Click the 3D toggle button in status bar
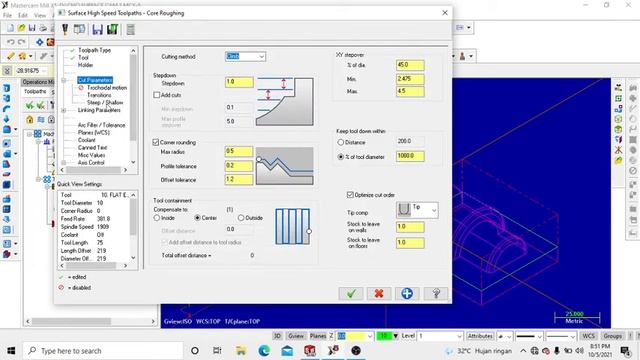This screenshot has height=360, width=640. [x=277, y=336]
